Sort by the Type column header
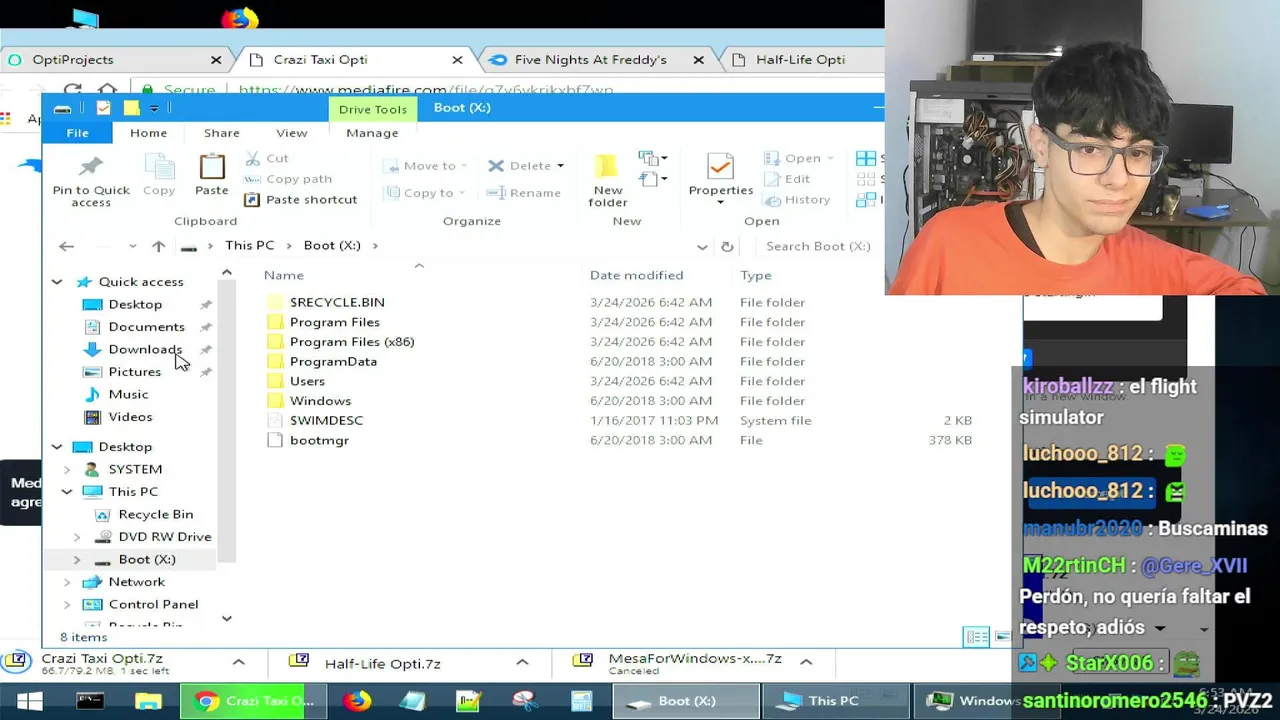The image size is (1280, 720). click(x=755, y=275)
